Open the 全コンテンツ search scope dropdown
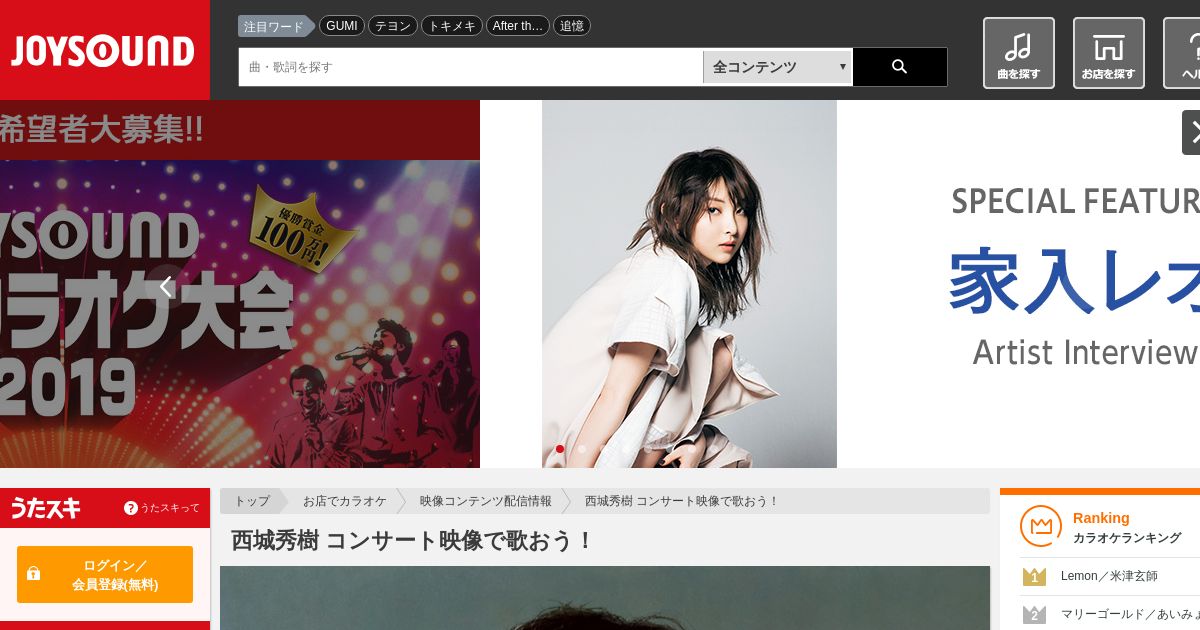This screenshot has height=630, width=1200. point(778,67)
